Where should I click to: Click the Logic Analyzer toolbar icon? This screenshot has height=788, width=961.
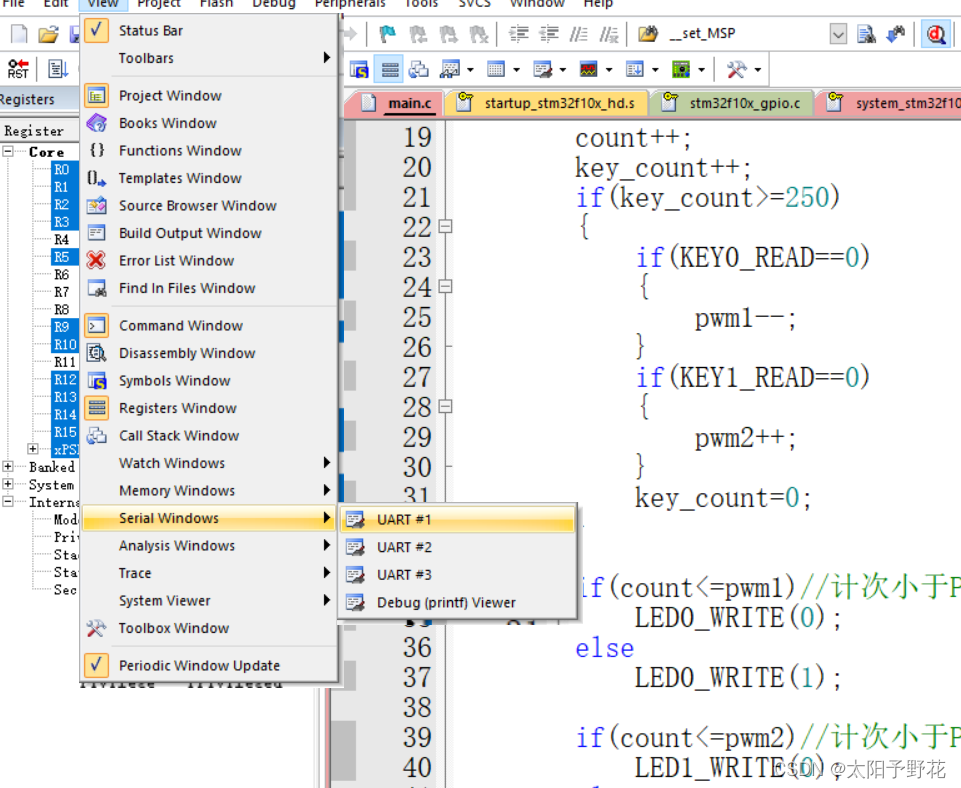pos(588,69)
